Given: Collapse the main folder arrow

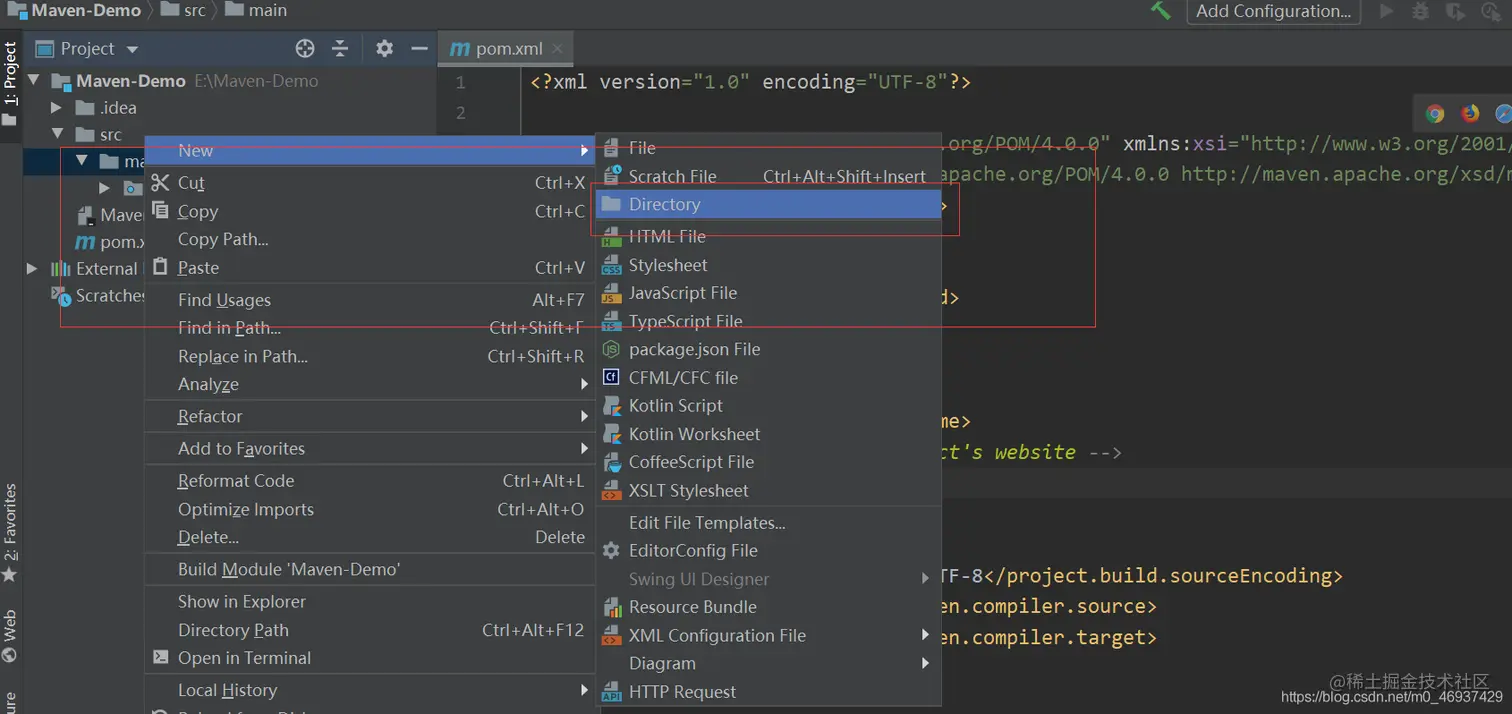Looking at the screenshot, I should coord(81,161).
